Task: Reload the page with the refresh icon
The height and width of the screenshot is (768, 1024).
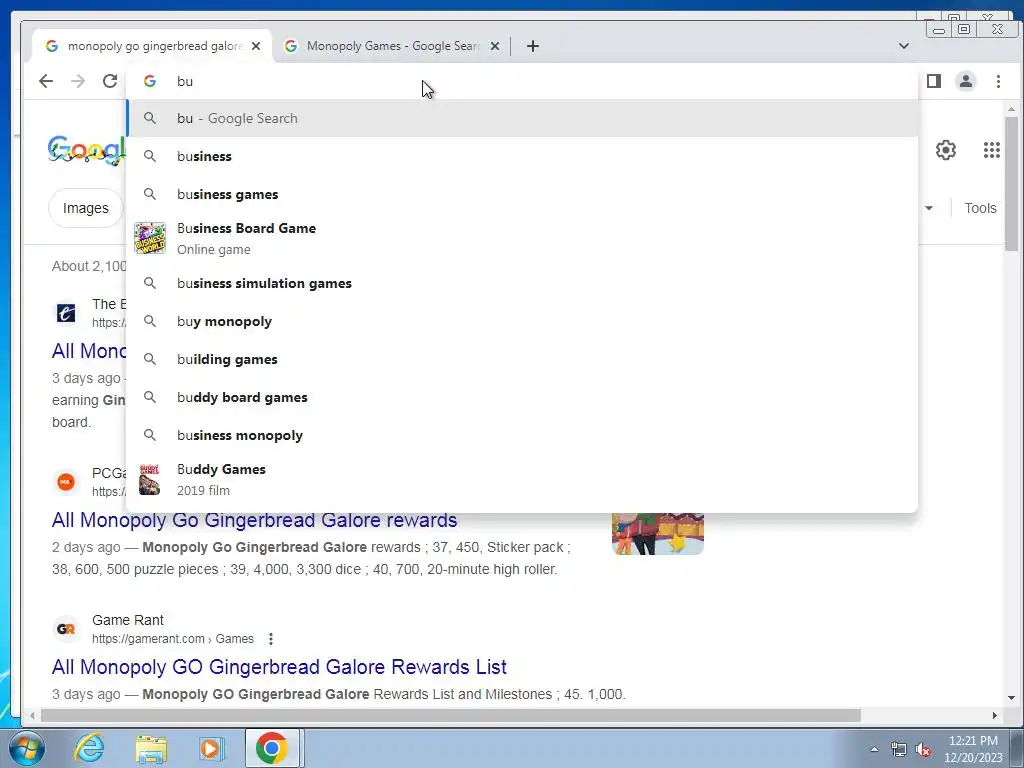Action: (110, 81)
